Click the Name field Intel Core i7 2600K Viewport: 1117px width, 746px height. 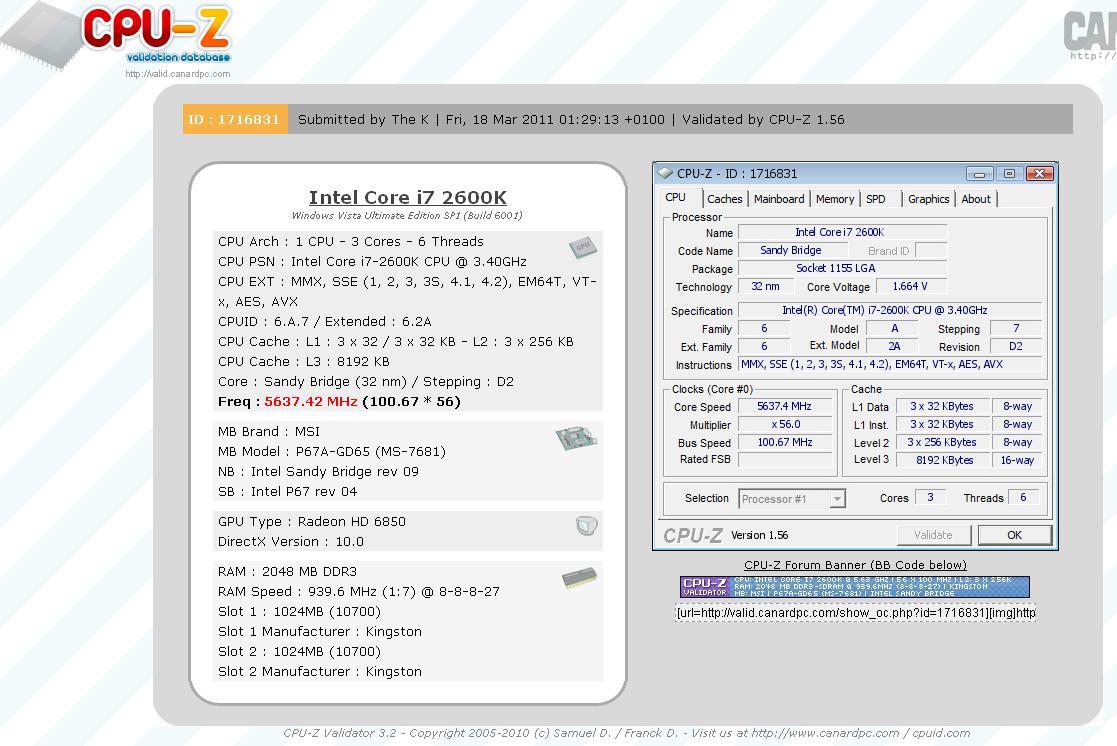point(842,232)
